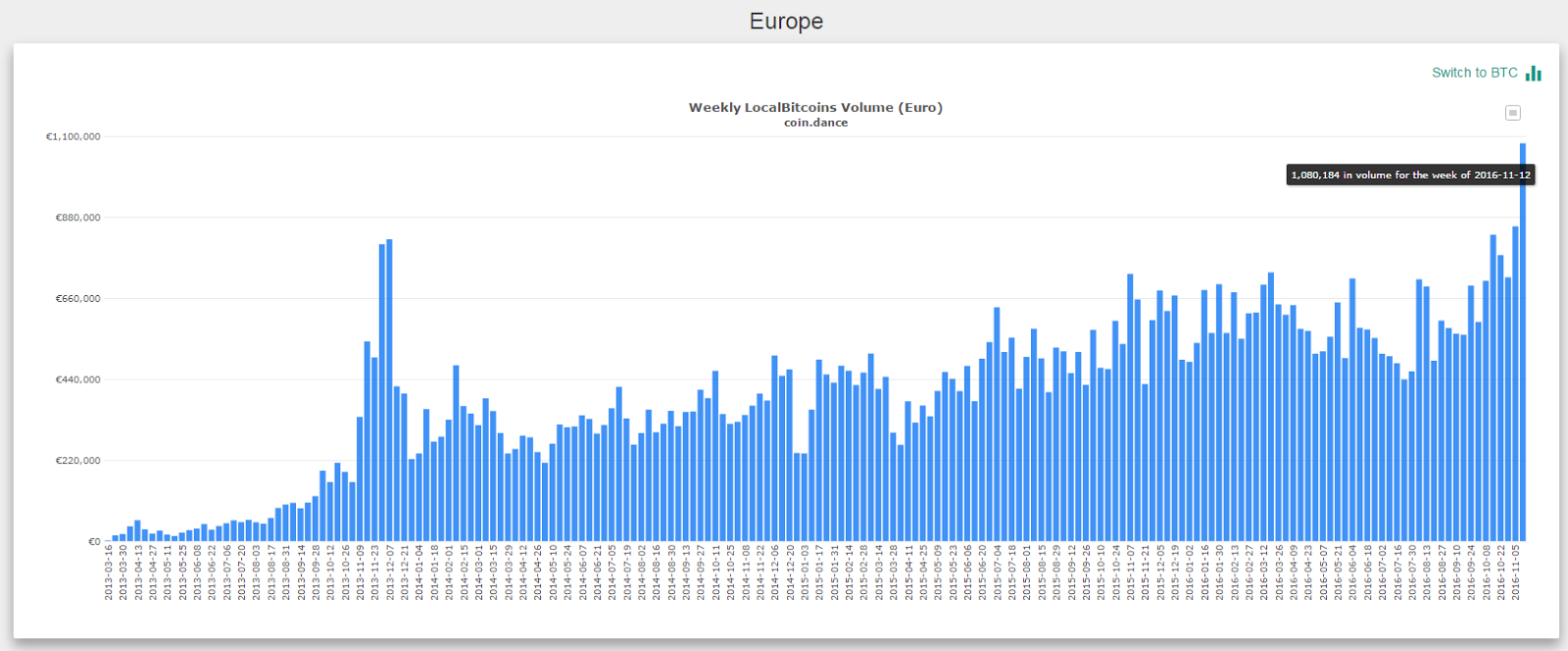This screenshot has width=1568, height=651.
Task: Click the green bar chart icon
Action: click(x=1534, y=73)
